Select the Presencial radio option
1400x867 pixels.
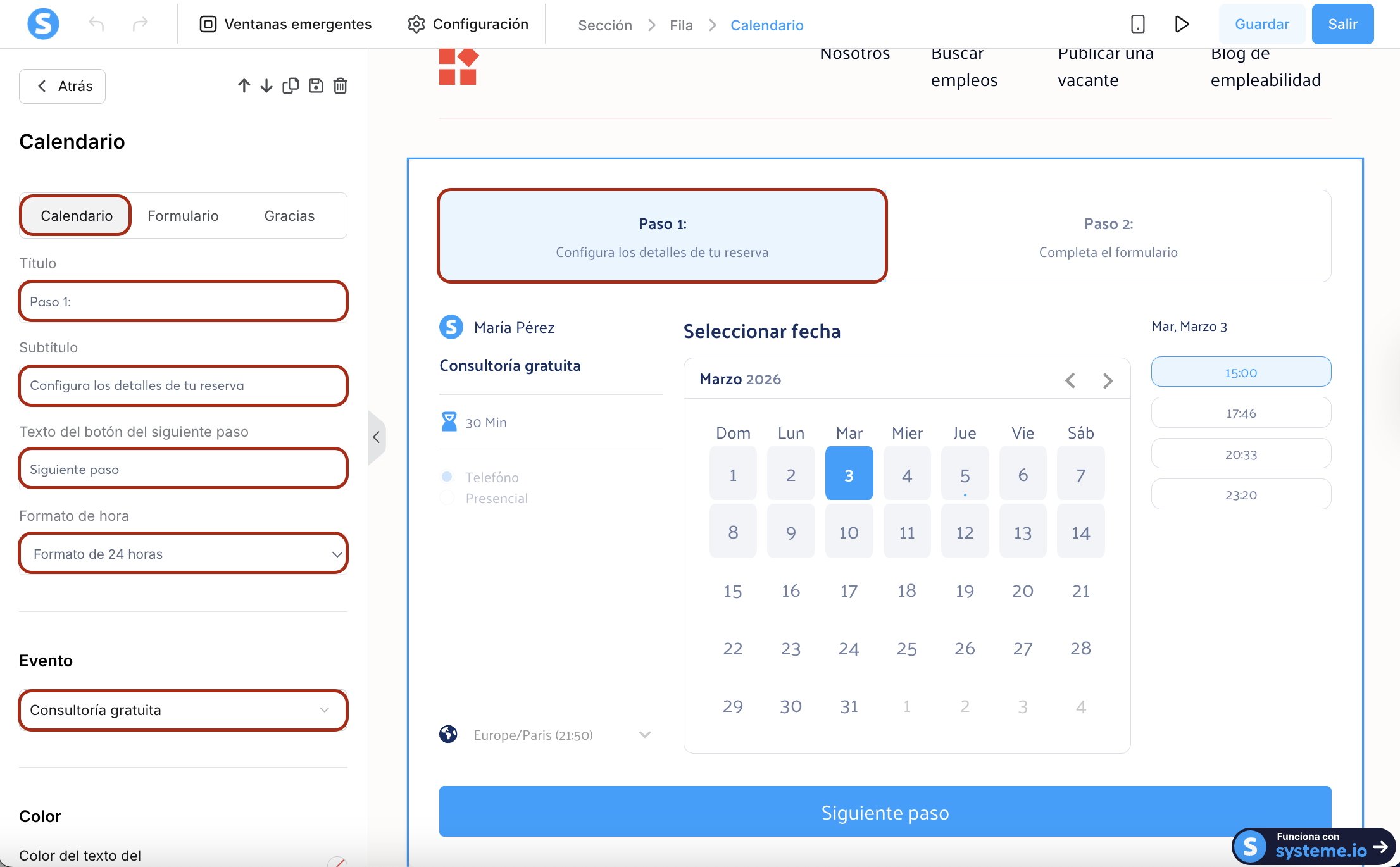pos(447,498)
